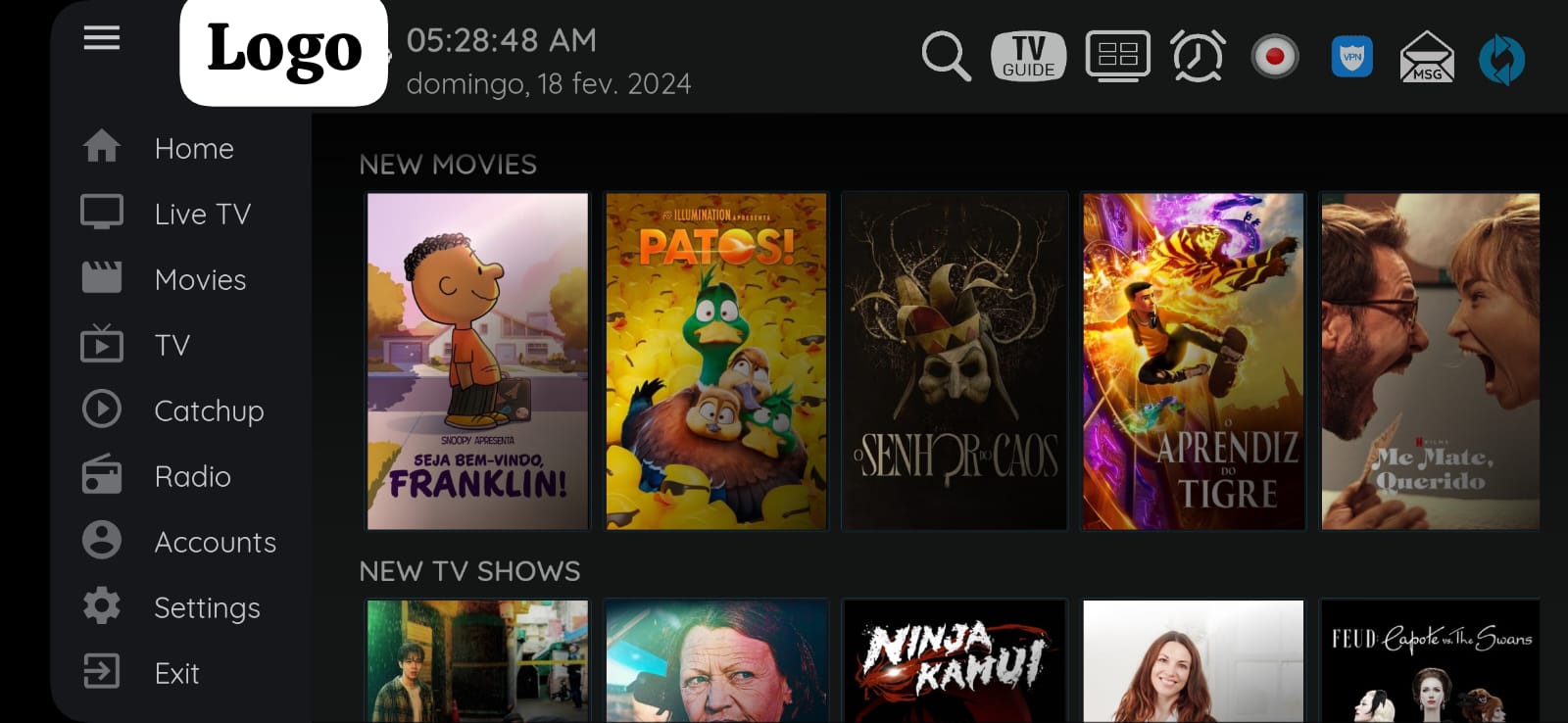Open Live TV from the sidebar
This screenshot has width=1568, height=723.
tap(167, 214)
